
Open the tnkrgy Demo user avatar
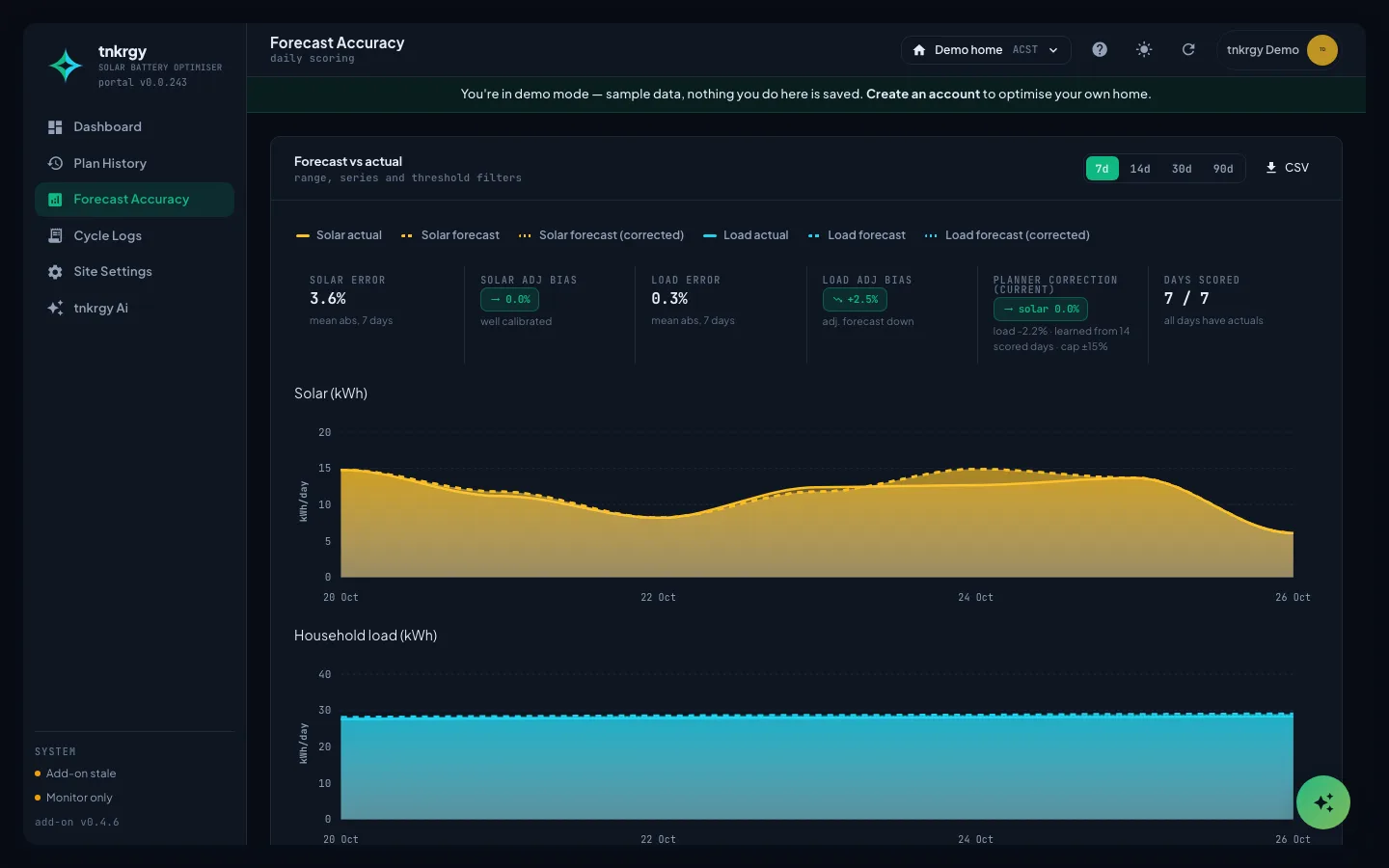click(x=1322, y=50)
